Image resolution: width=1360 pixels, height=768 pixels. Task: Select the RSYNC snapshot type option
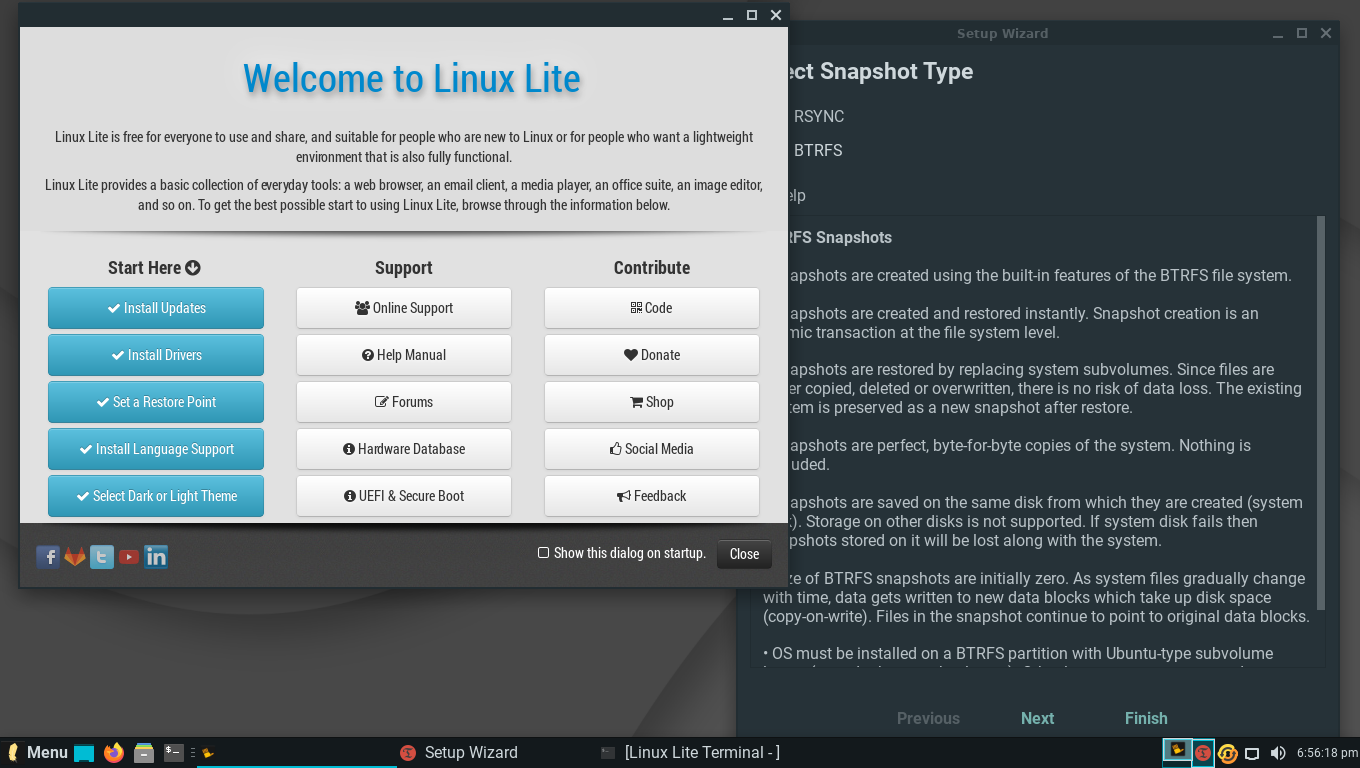click(x=819, y=116)
